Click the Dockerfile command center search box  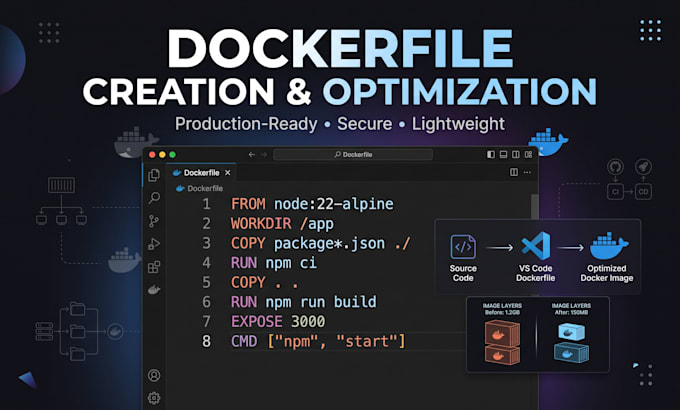[x=353, y=154]
